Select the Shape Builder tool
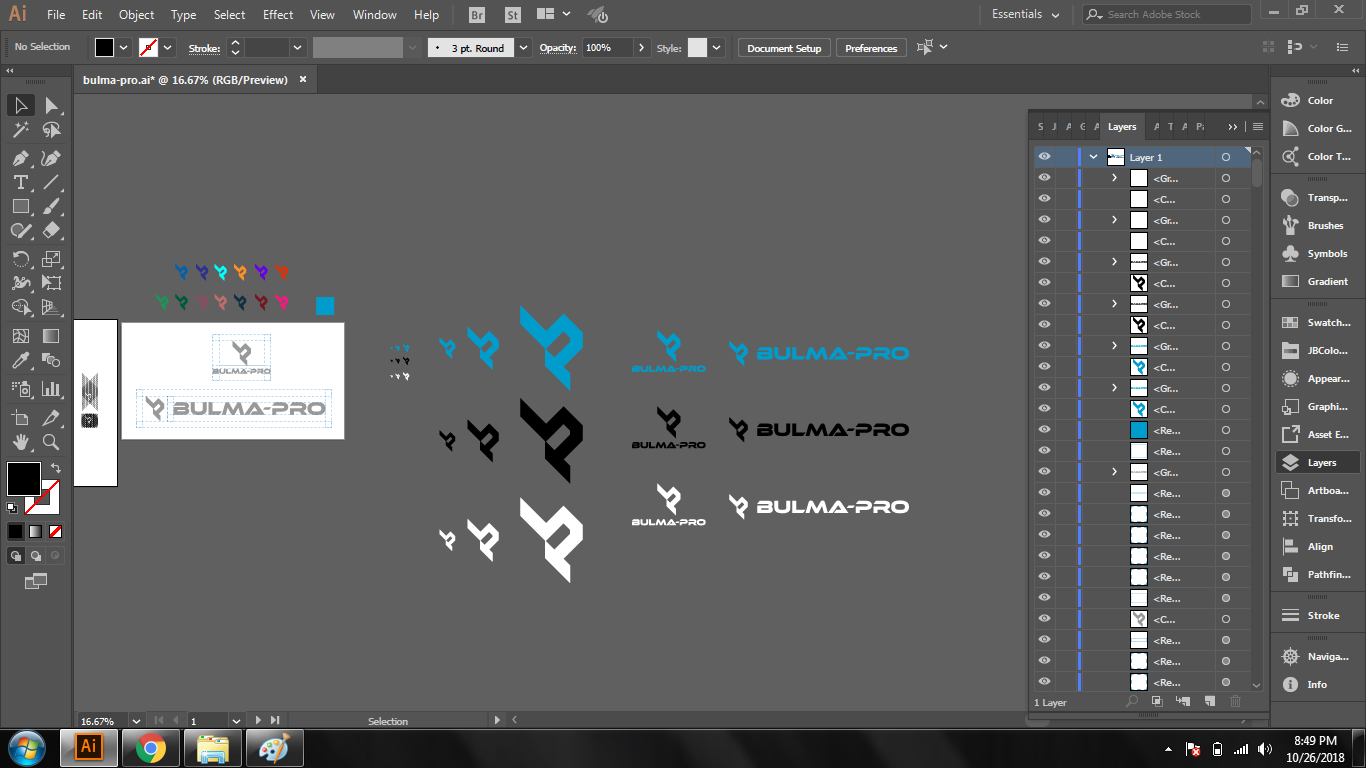This screenshot has height=768, width=1366. pos(21,307)
